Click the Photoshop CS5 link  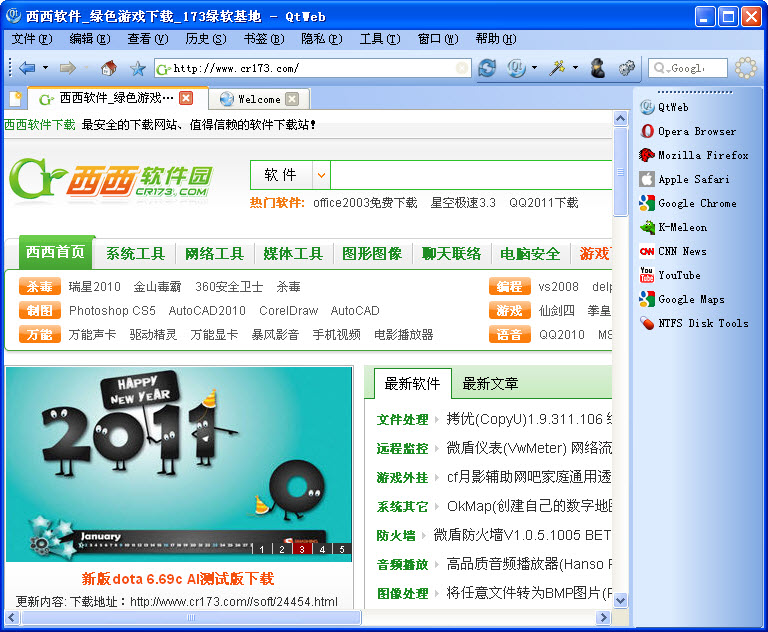(112, 311)
